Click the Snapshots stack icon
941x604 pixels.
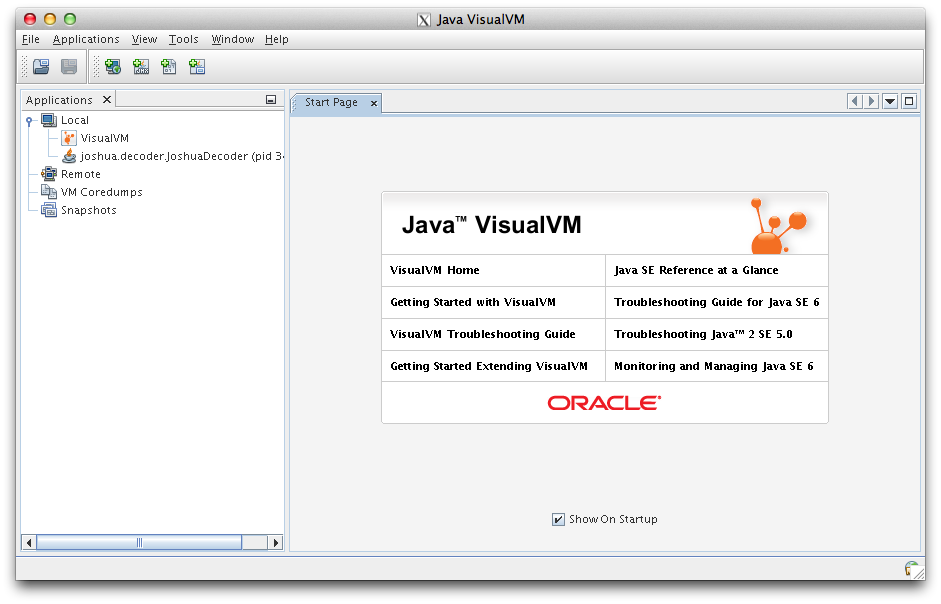point(49,210)
